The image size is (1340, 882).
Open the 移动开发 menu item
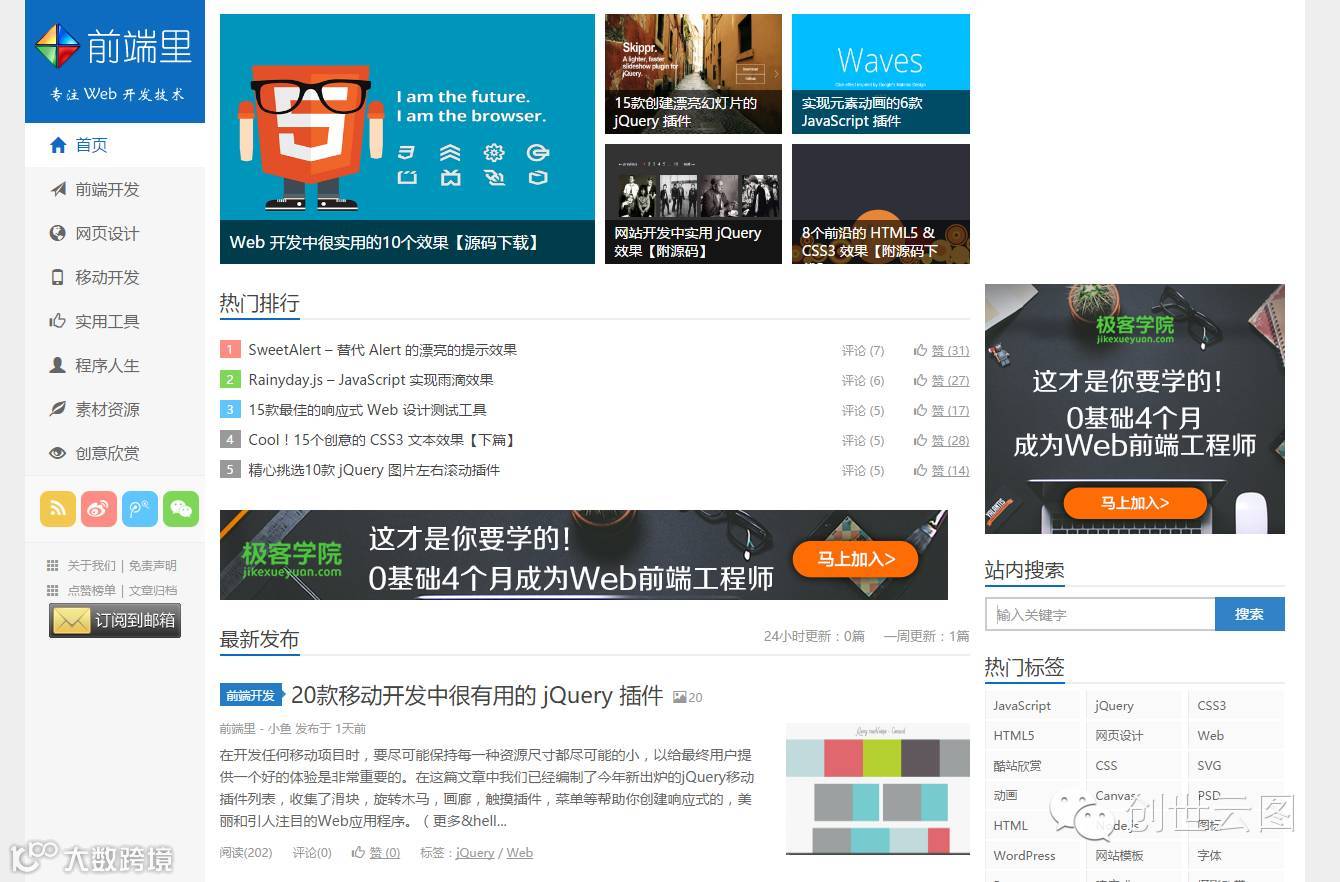(x=115, y=277)
